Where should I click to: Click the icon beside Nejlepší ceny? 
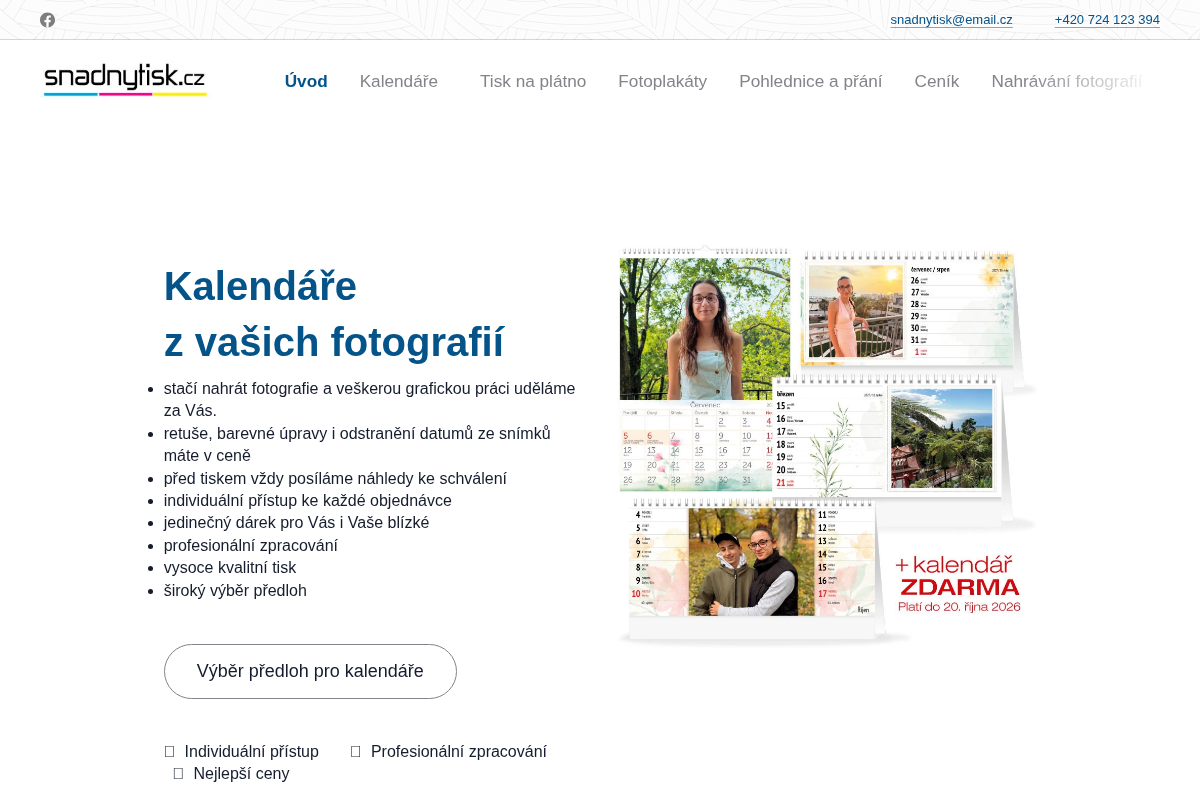point(178,774)
